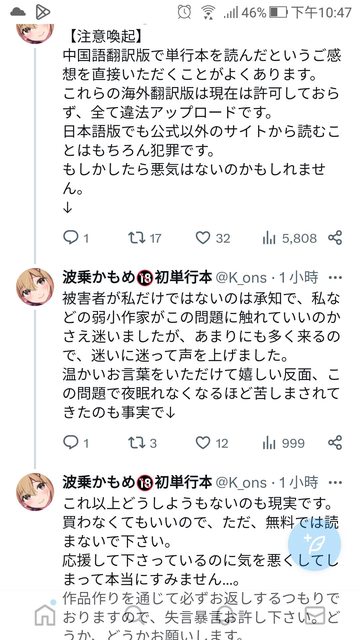Retweet the tweet with 3 retweets
Viewport: 360px width, 640px height.
coord(142,442)
